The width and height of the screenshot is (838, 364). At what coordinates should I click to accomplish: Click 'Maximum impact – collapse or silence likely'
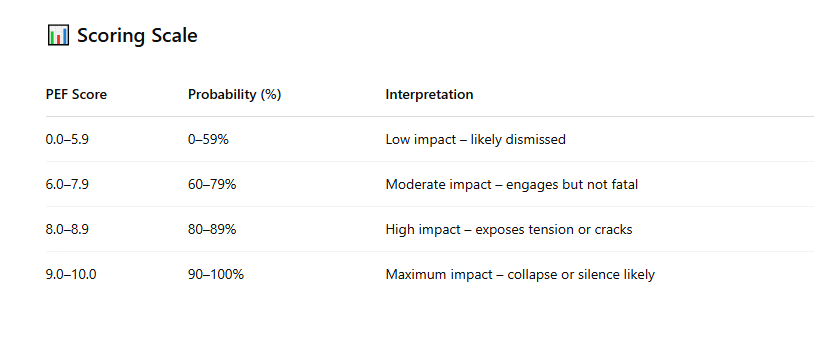point(520,274)
